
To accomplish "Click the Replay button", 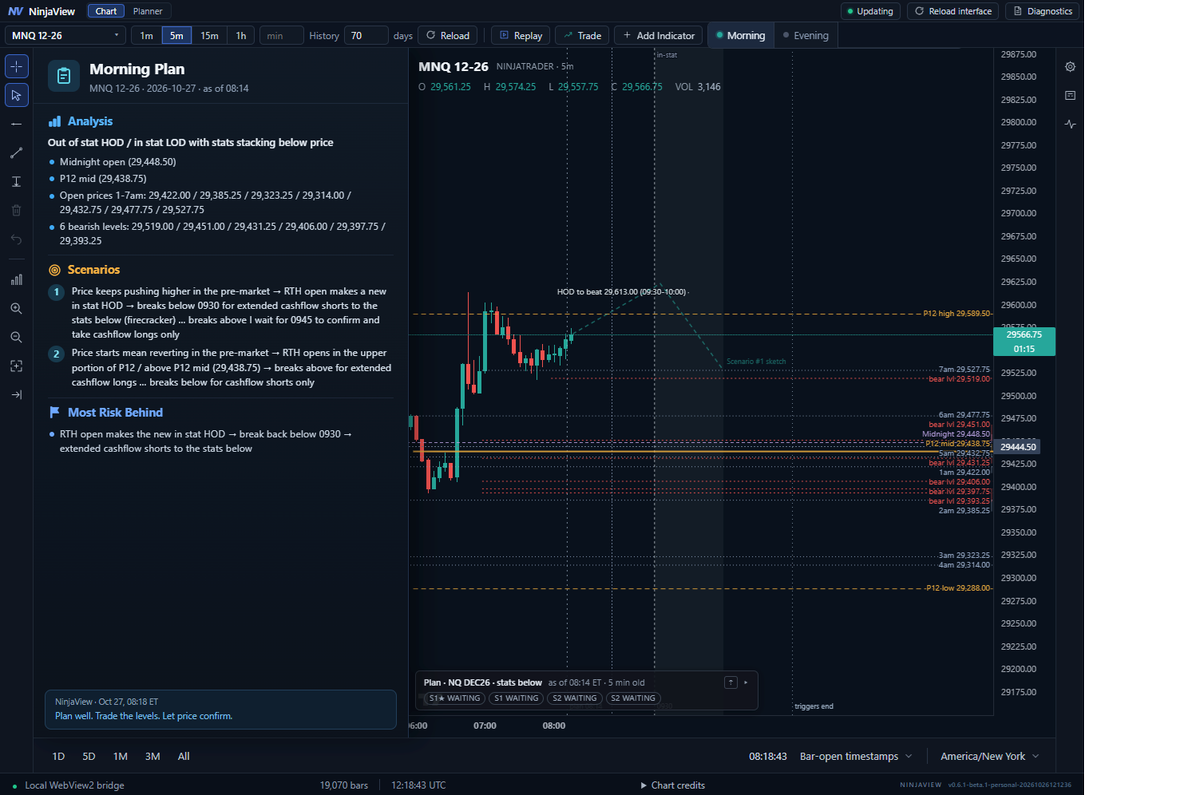I will (x=521, y=35).
